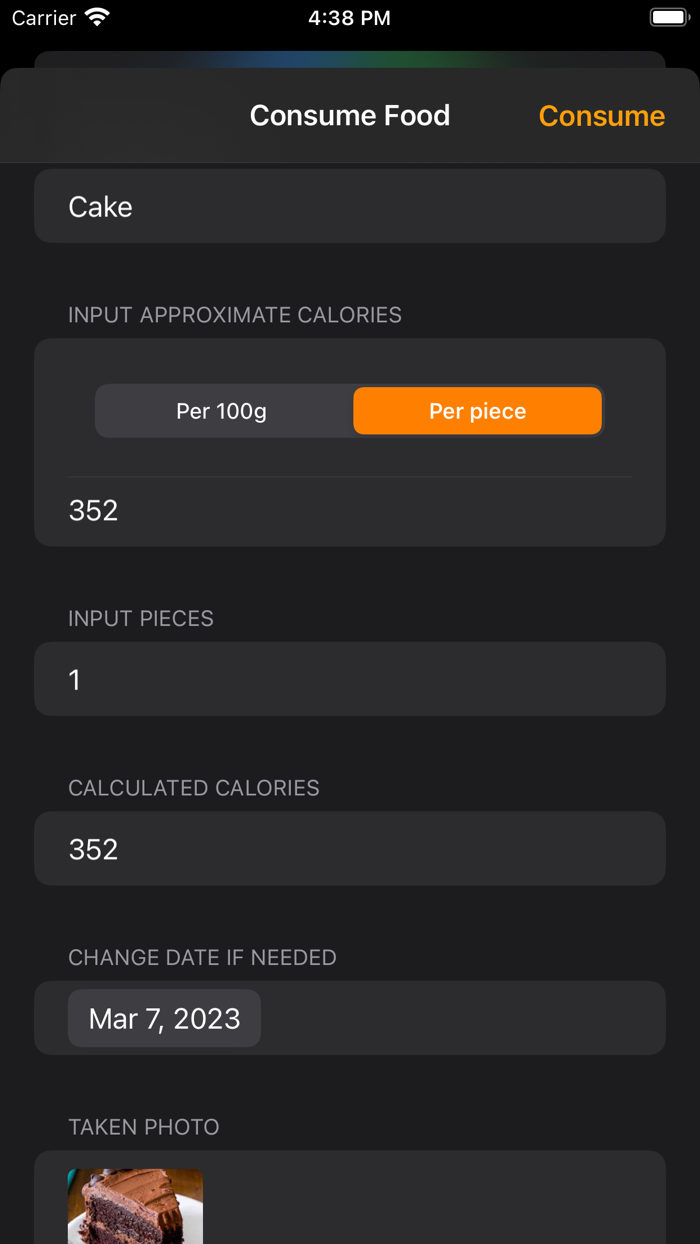Tap the Taken Photo section header
The image size is (700, 1244).
tap(144, 1127)
